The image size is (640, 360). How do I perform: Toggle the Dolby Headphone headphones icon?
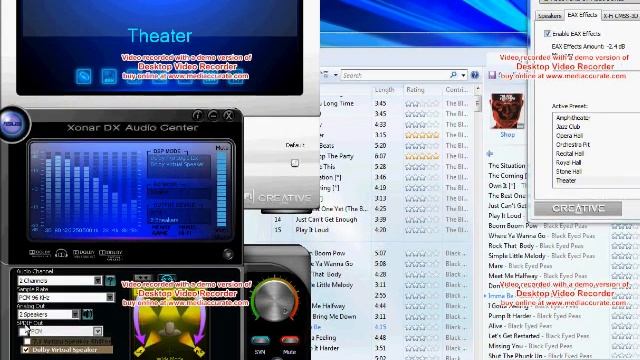tap(61, 253)
